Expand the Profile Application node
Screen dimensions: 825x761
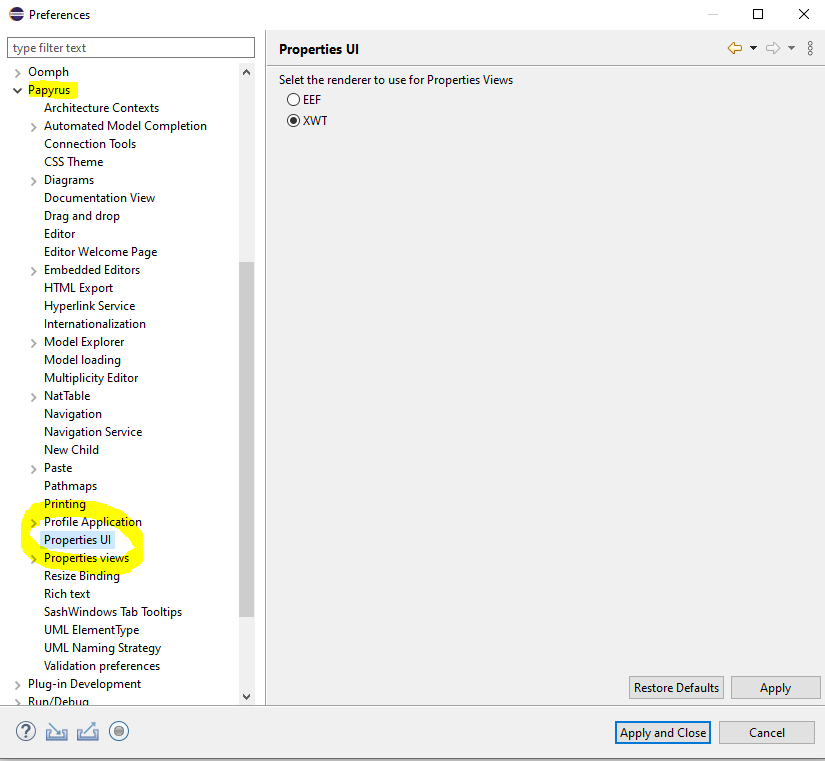(33, 523)
